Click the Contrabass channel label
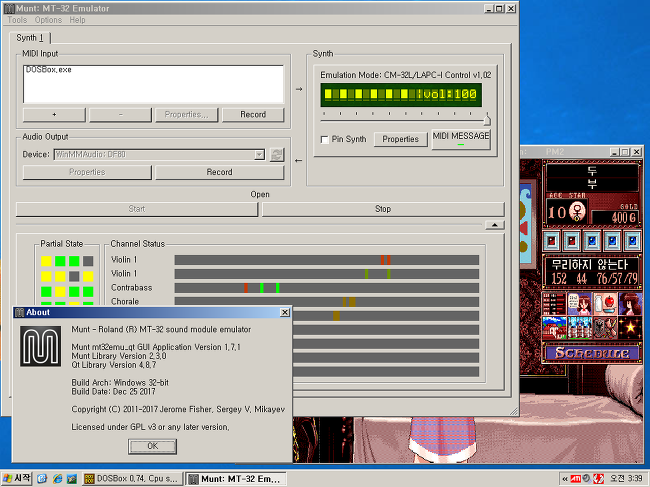The image size is (650, 487). click(x=131, y=288)
